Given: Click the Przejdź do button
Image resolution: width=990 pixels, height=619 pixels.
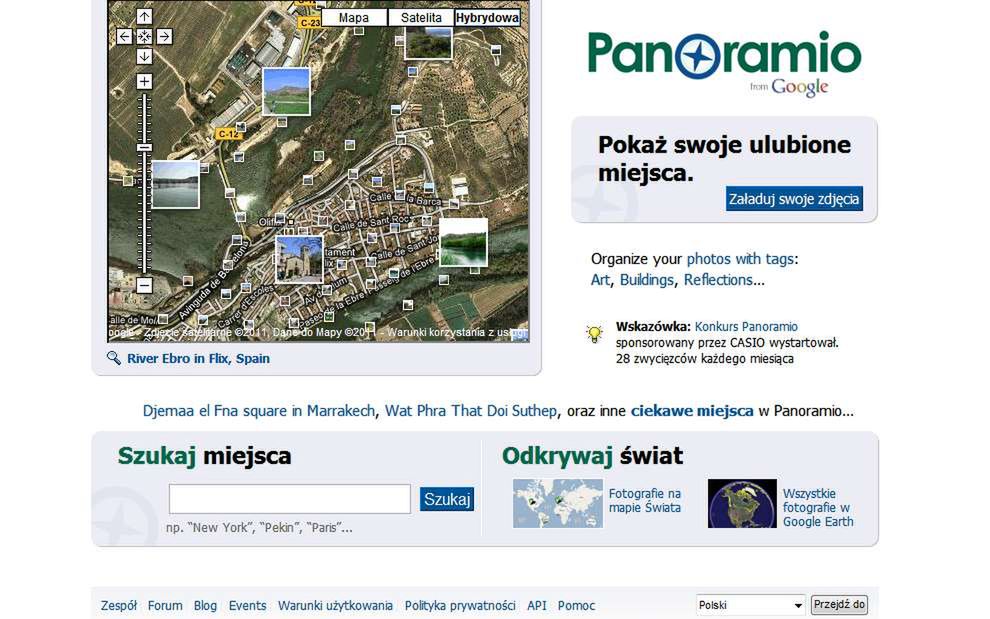Looking at the screenshot, I should pos(839,604).
